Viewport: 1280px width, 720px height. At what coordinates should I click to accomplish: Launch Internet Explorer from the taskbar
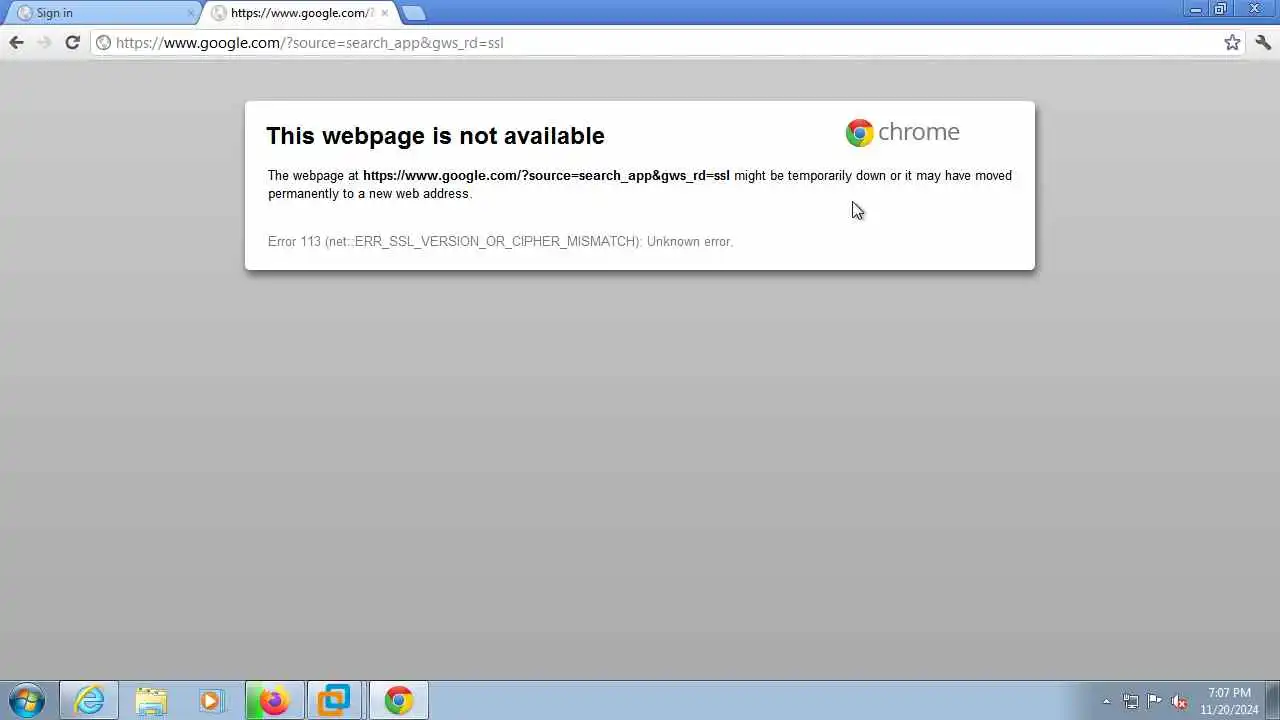[x=89, y=700]
